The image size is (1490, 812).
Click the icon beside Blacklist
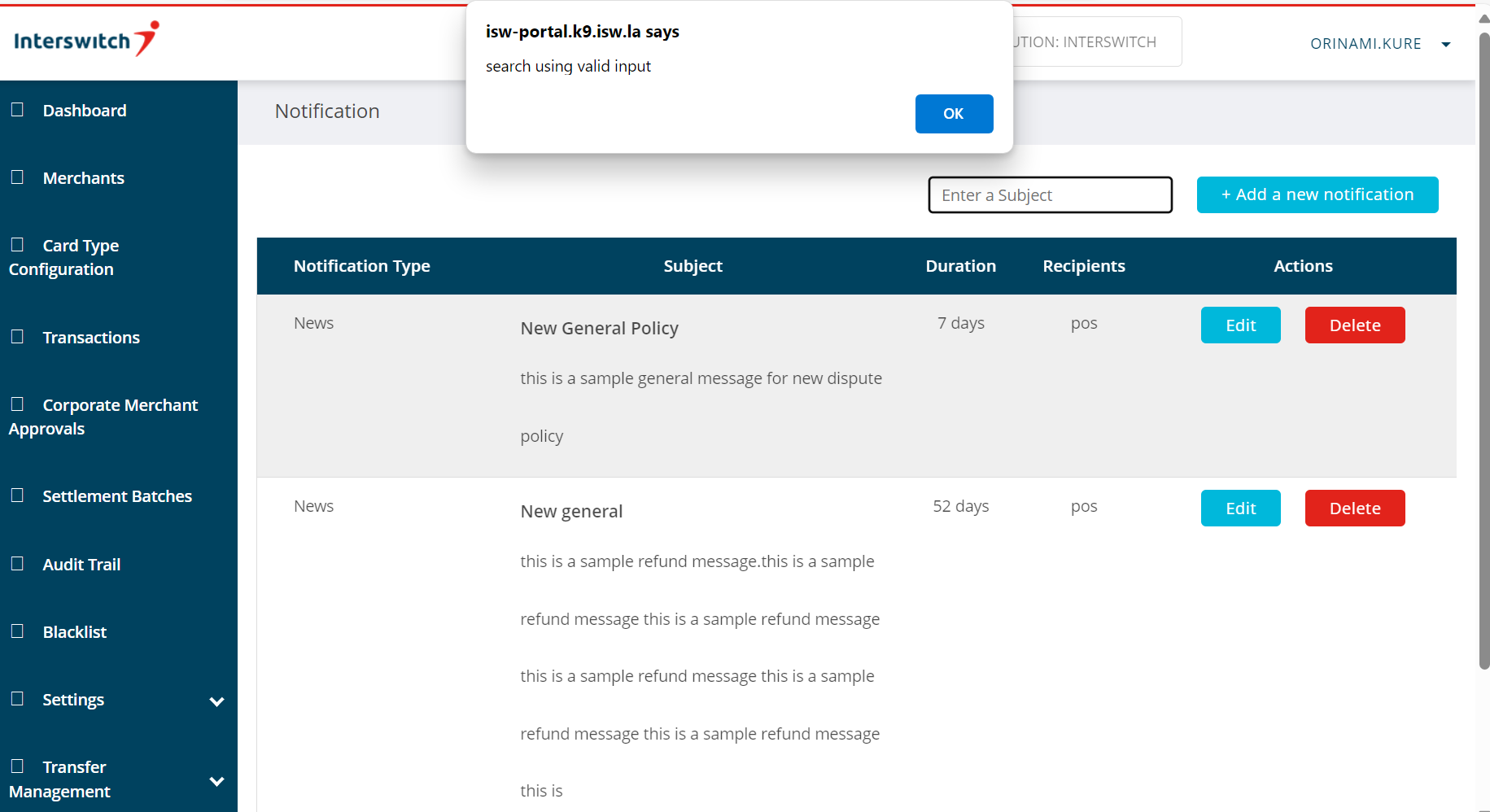(x=17, y=631)
